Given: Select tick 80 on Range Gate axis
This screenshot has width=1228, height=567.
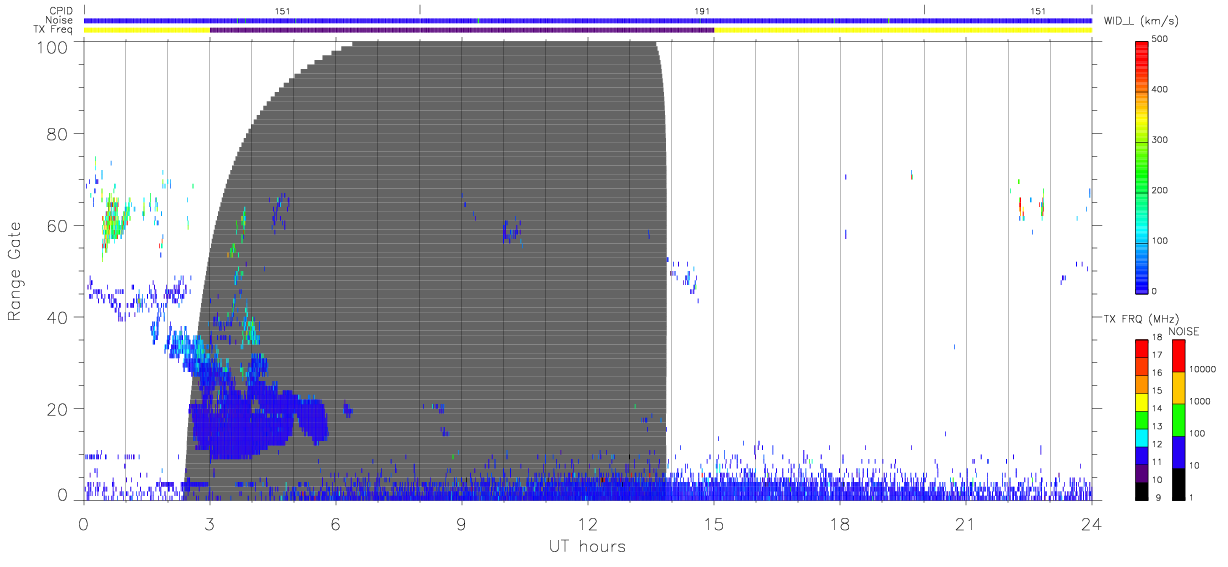Looking at the screenshot, I should click(x=56, y=133).
